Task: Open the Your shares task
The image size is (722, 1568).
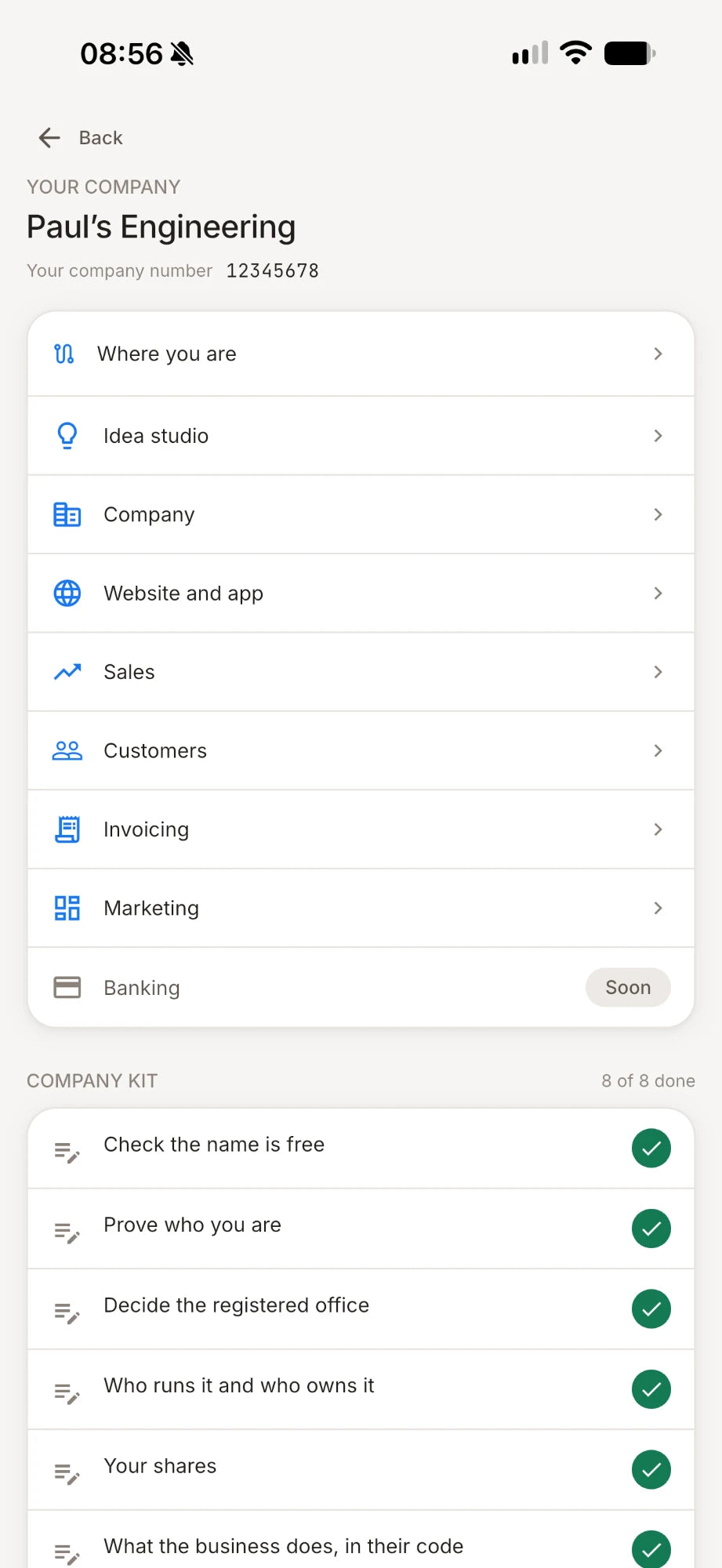Action: click(x=361, y=1469)
